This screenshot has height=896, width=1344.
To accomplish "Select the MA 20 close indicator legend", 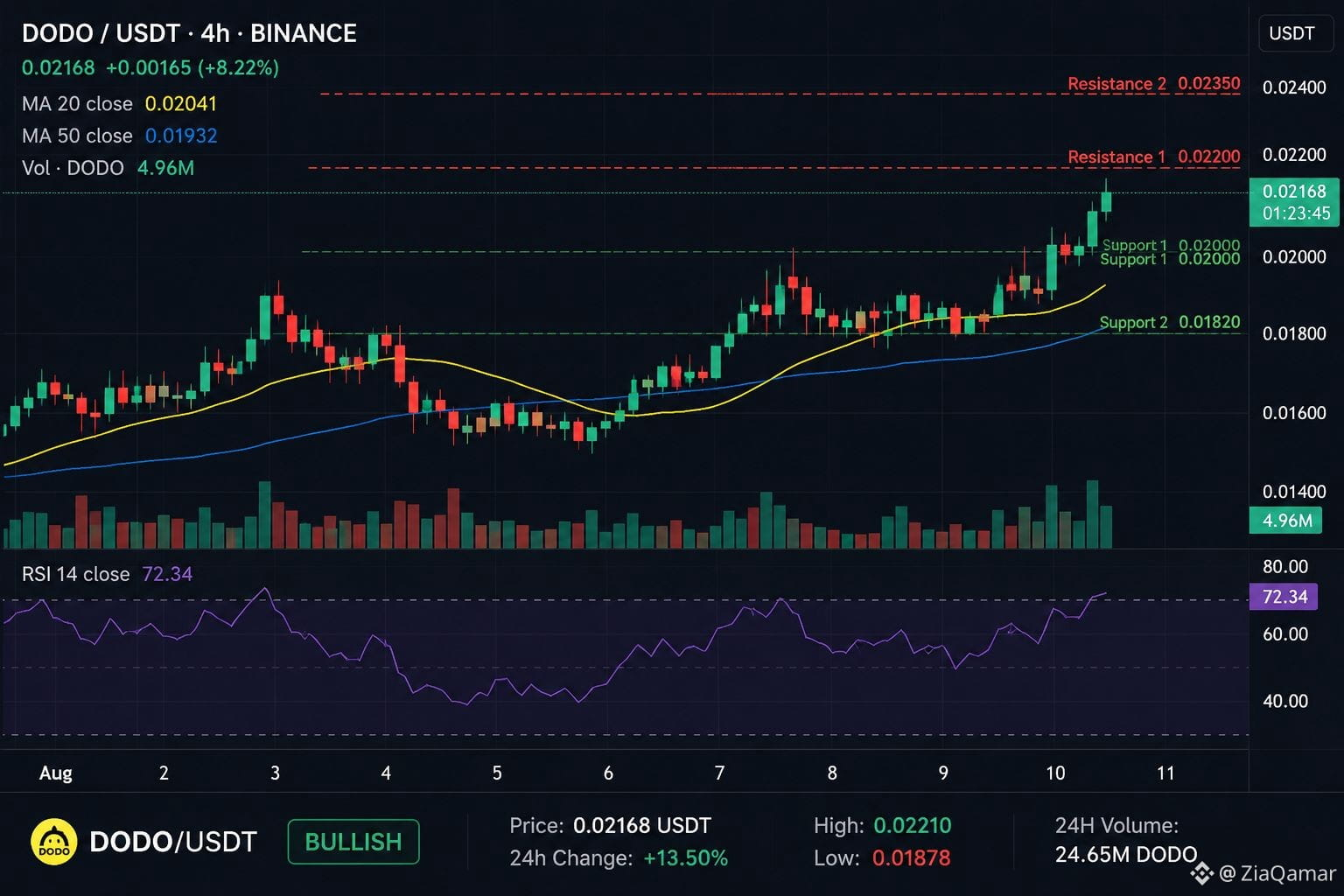I will (119, 103).
